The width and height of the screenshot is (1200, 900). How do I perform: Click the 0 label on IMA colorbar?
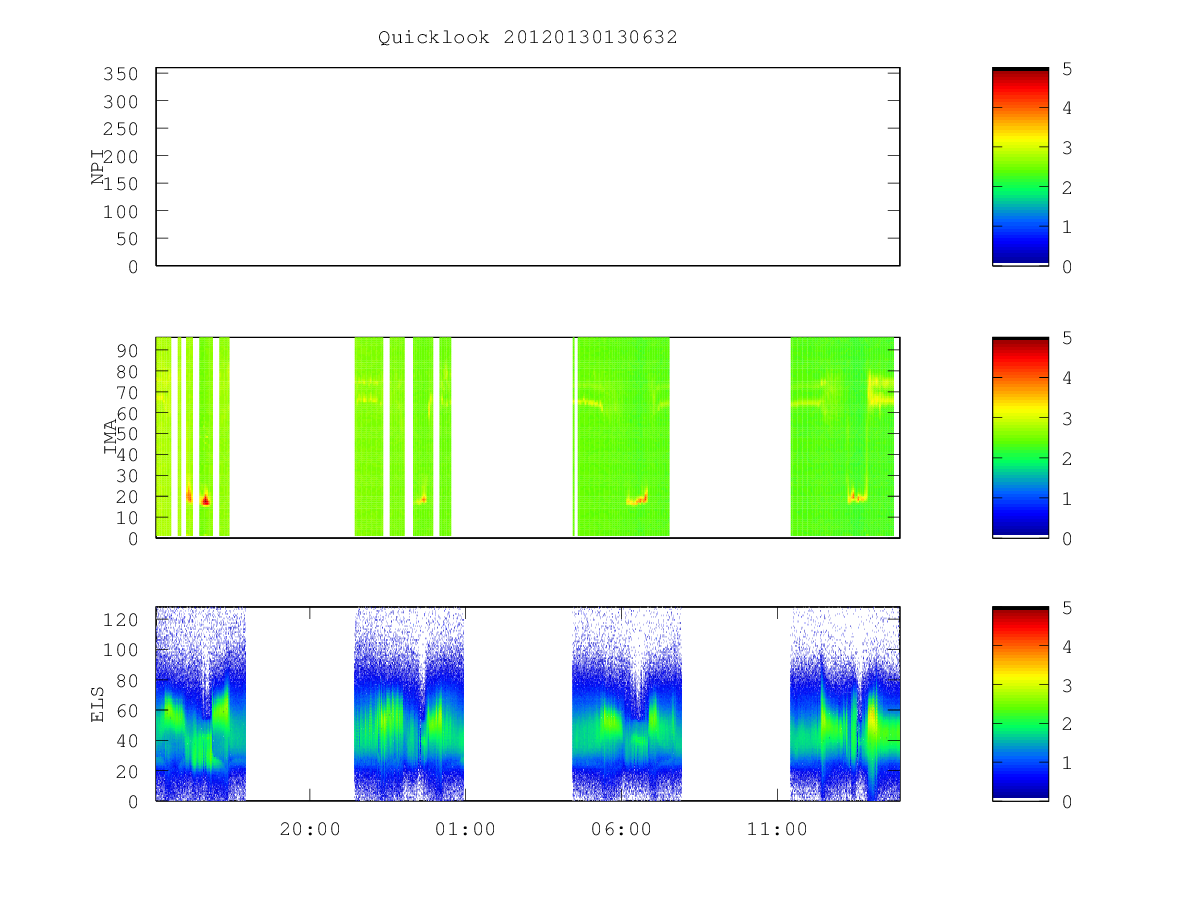1067,538
